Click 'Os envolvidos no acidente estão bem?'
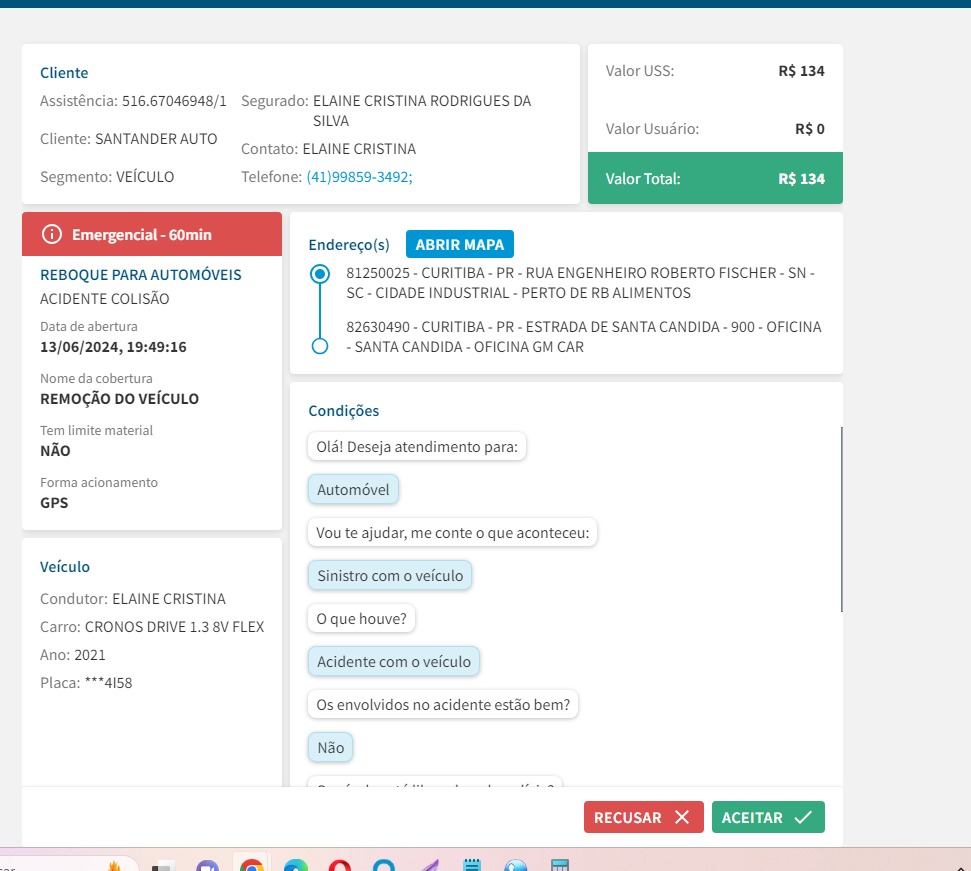The image size is (971, 871). pyautogui.click(x=443, y=705)
